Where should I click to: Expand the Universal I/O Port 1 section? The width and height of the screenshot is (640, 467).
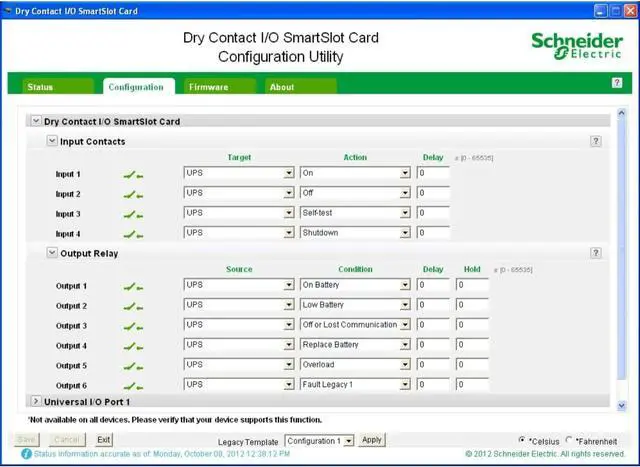pos(36,401)
